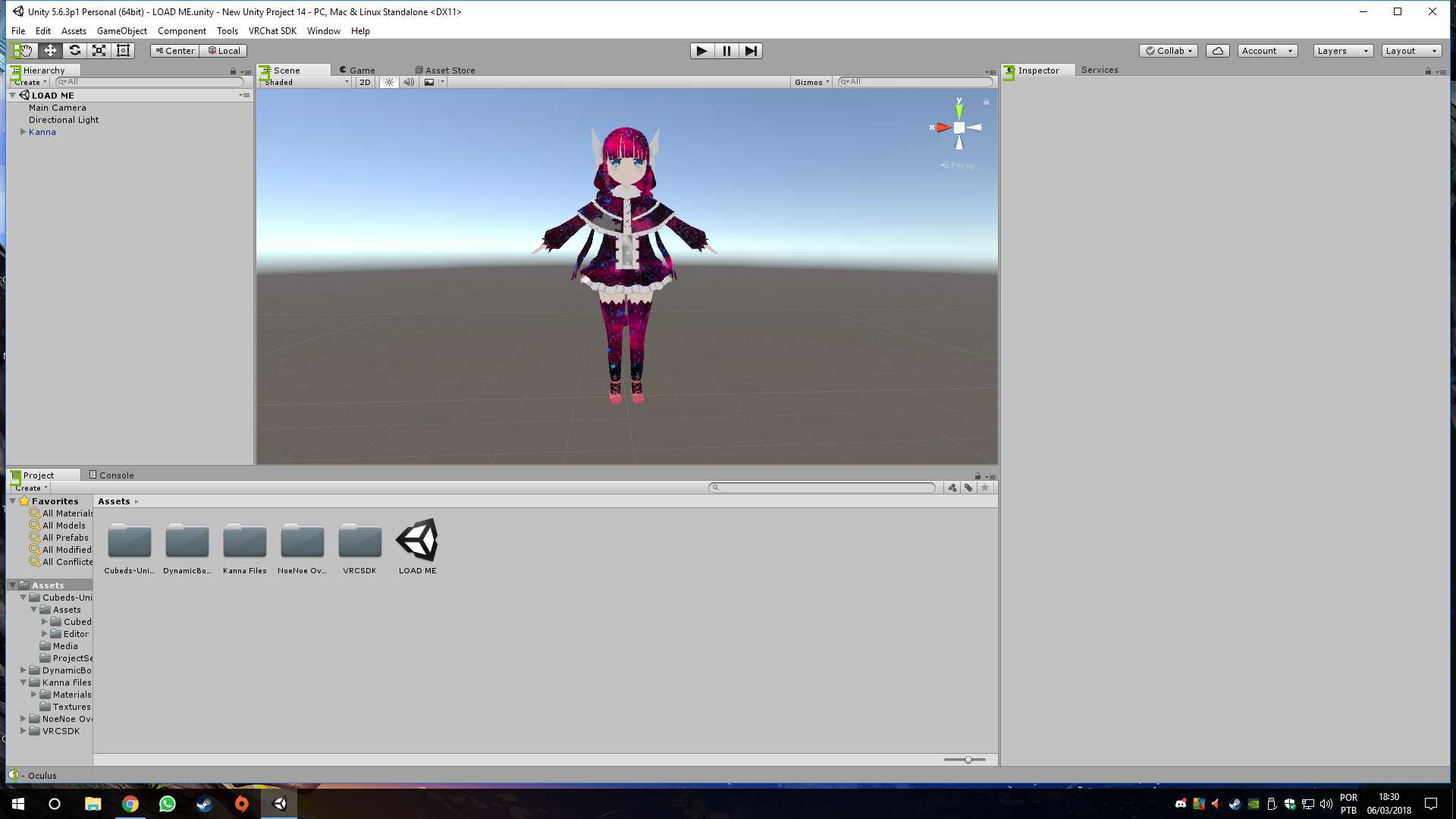
Task: Toggle scene lighting sun icon
Action: pyautogui.click(x=389, y=82)
